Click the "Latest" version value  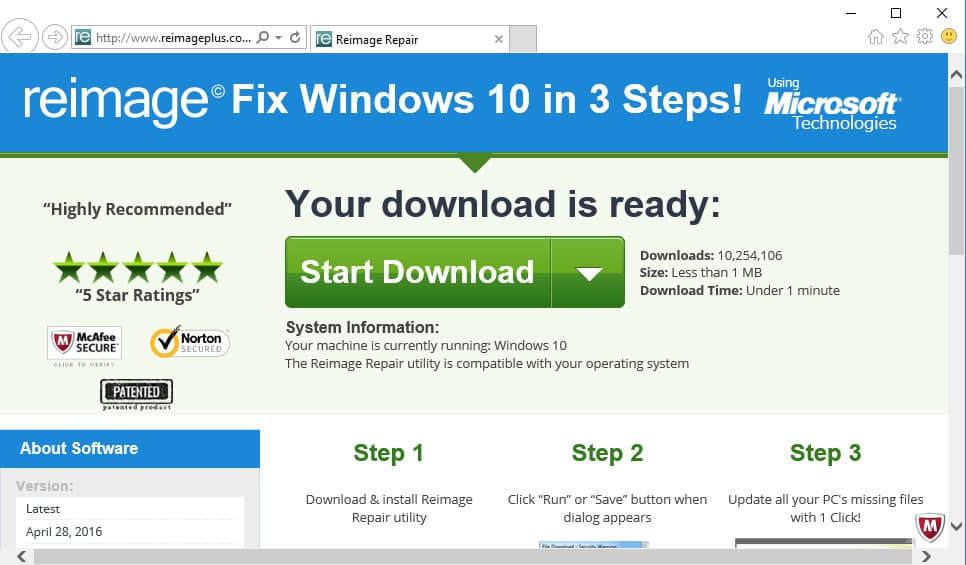click(43, 509)
